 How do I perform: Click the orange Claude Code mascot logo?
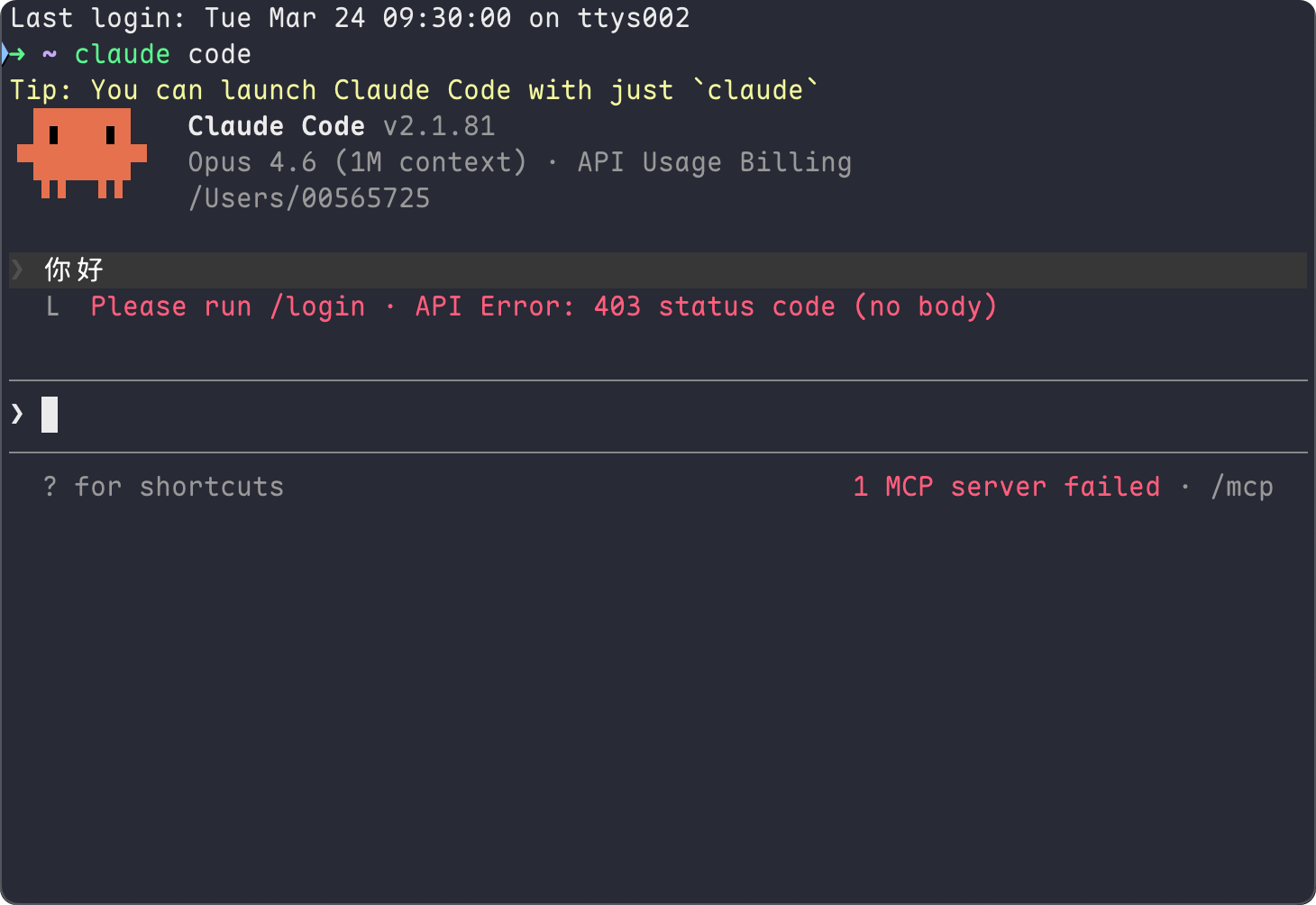[x=82, y=153]
